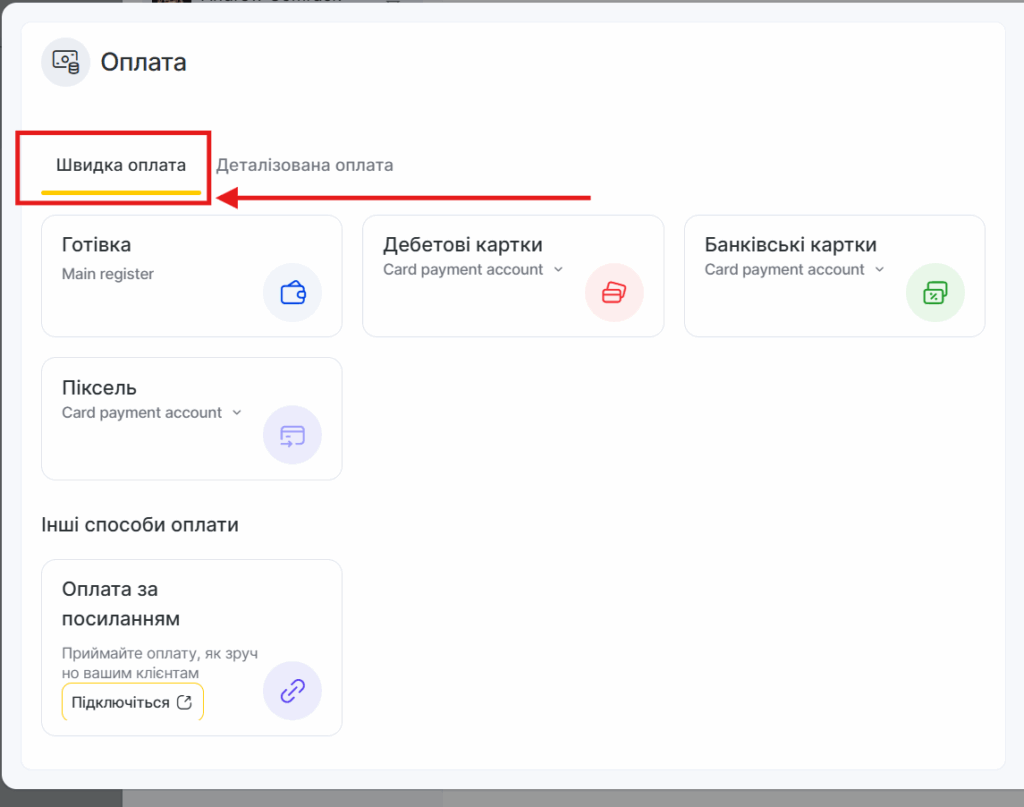
Task: Switch to the Швидка оплата tab
Action: (120, 165)
